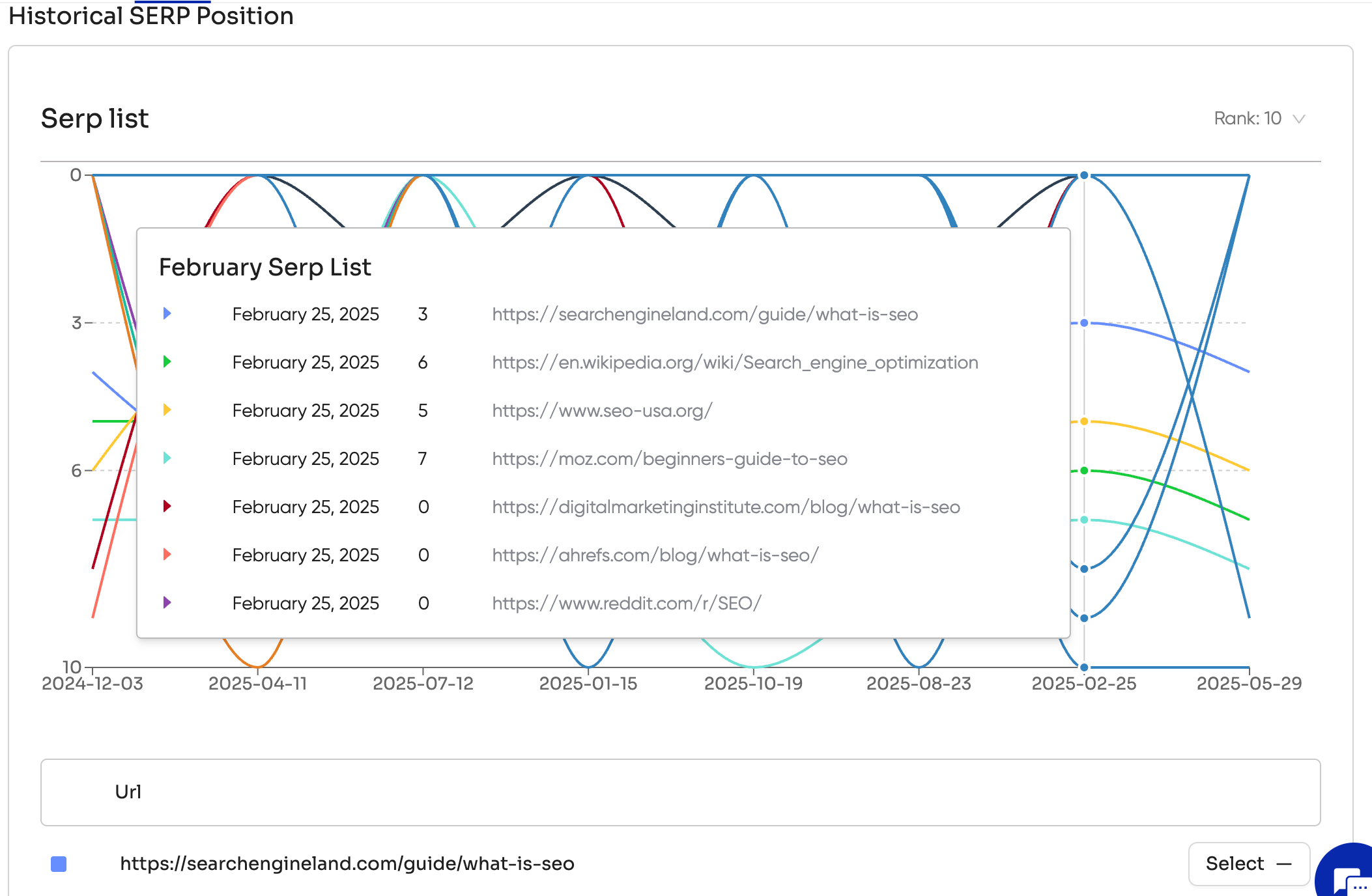Open the Rank: 10 dropdown
The image size is (1372, 896).
click(x=1248, y=119)
